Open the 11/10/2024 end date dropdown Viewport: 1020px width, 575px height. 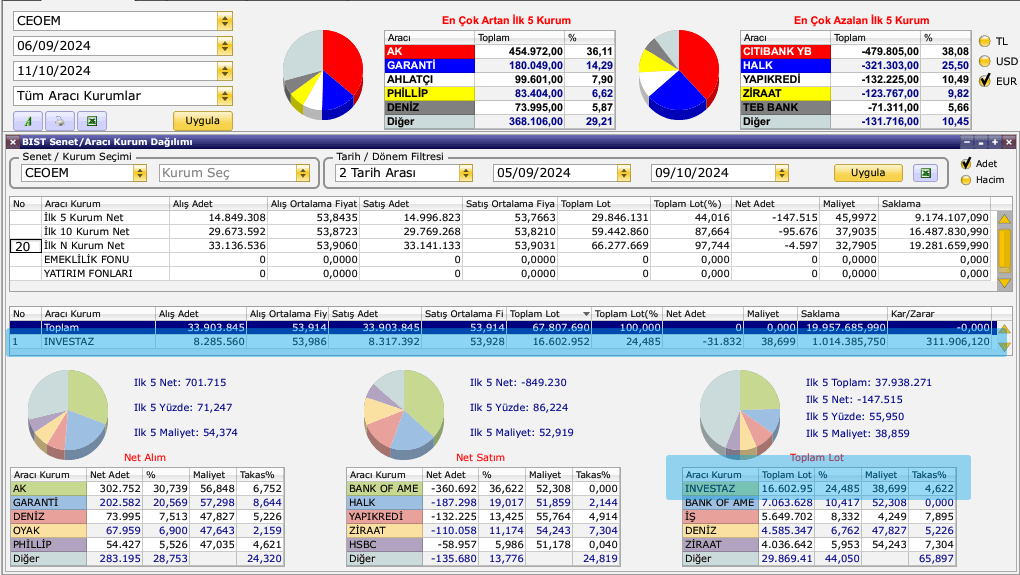click(x=224, y=71)
